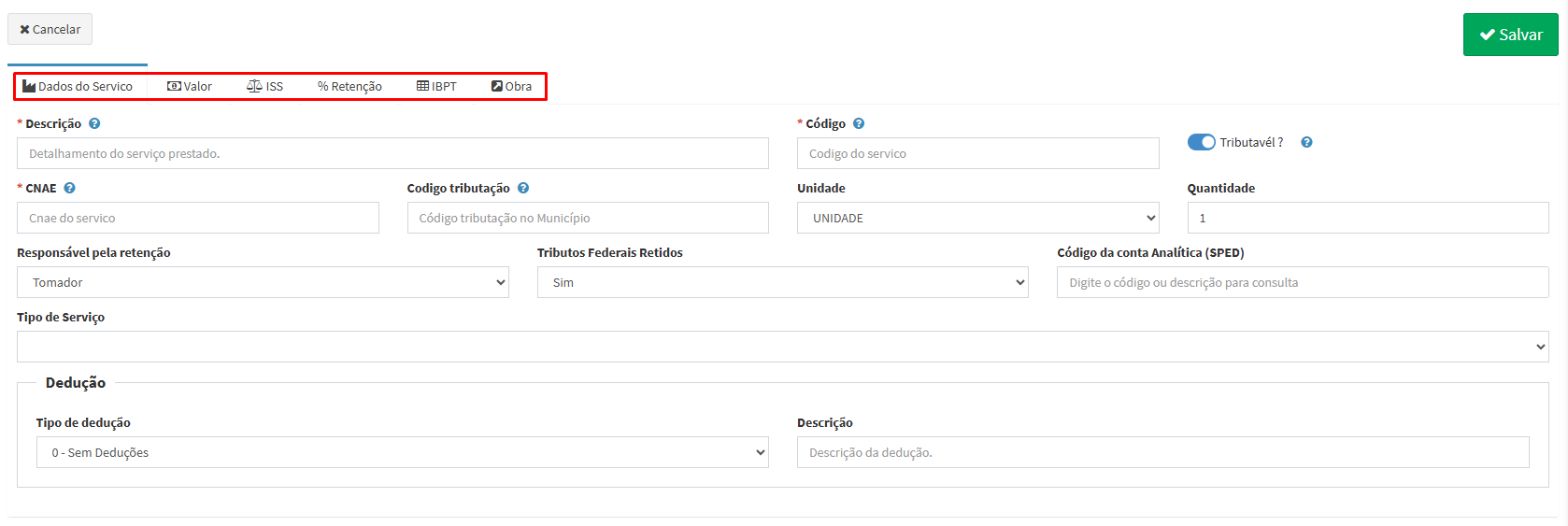This screenshot has width=1568, height=526.
Task: Open the Unidade dropdown
Action: 977,218
